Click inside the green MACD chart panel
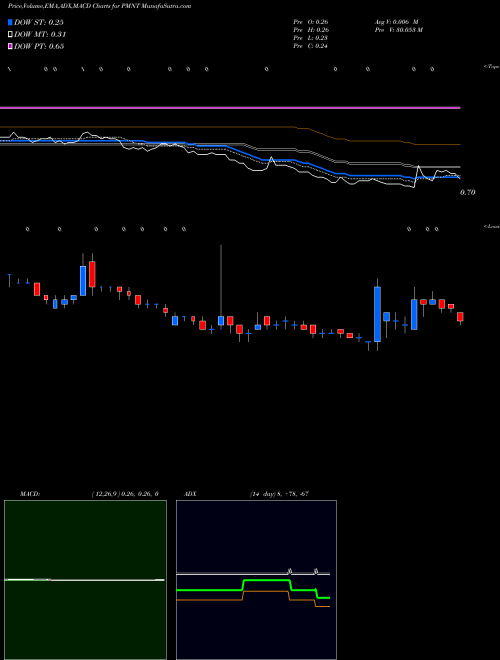 [85, 580]
